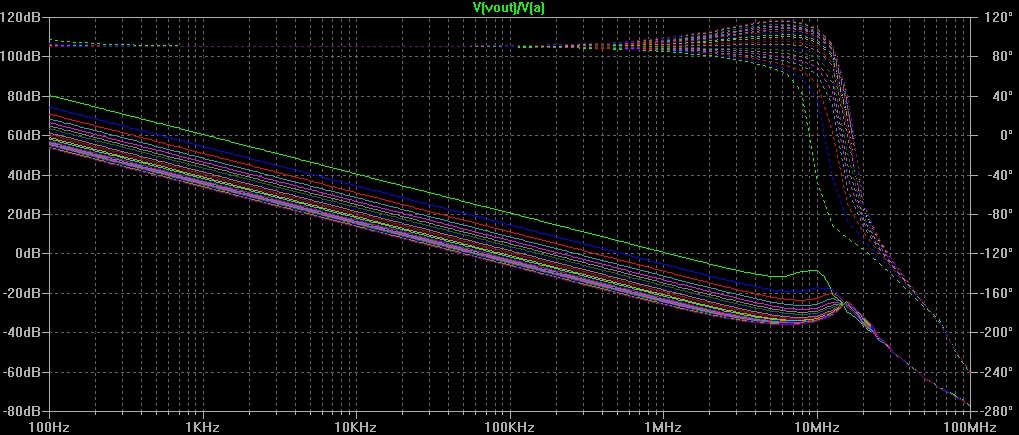Select the -20dB magnitude axis label

tap(22, 293)
